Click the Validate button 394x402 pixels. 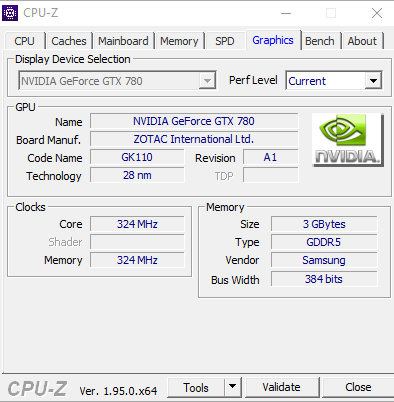click(282, 387)
